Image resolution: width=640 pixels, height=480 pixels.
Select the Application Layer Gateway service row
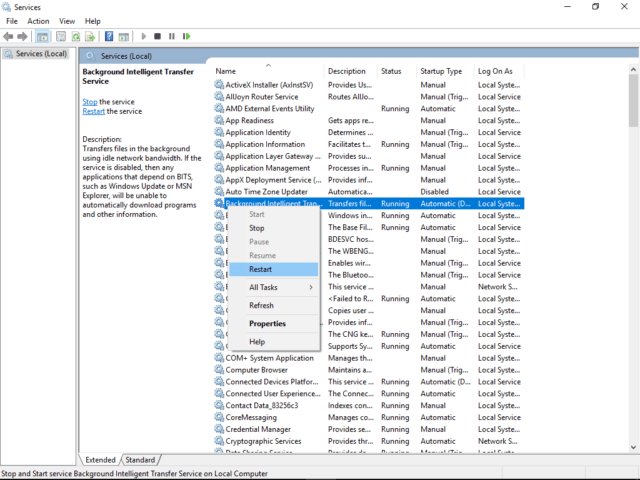[x=369, y=156]
